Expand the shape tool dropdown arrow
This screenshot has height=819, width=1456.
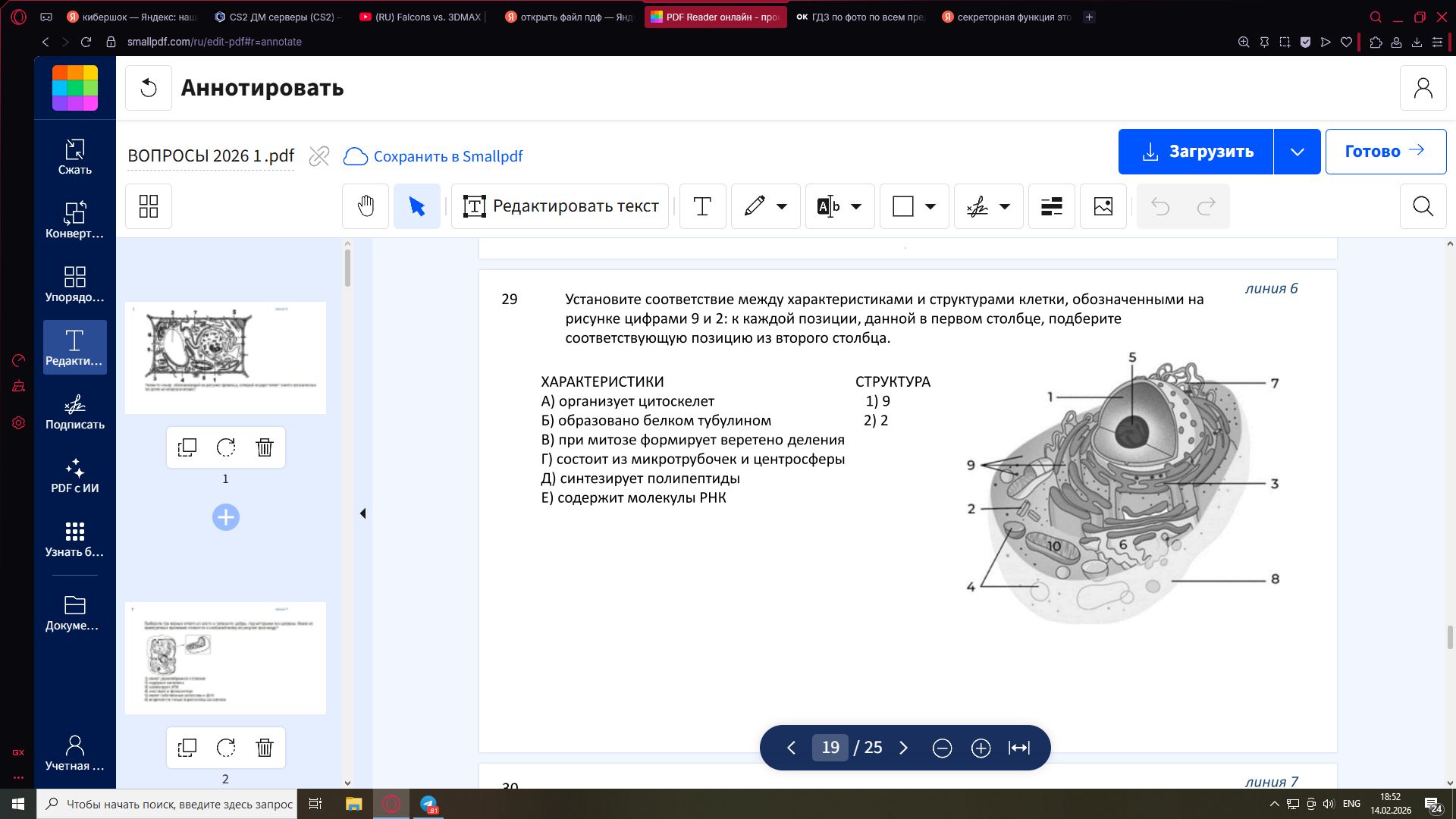(930, 206)
